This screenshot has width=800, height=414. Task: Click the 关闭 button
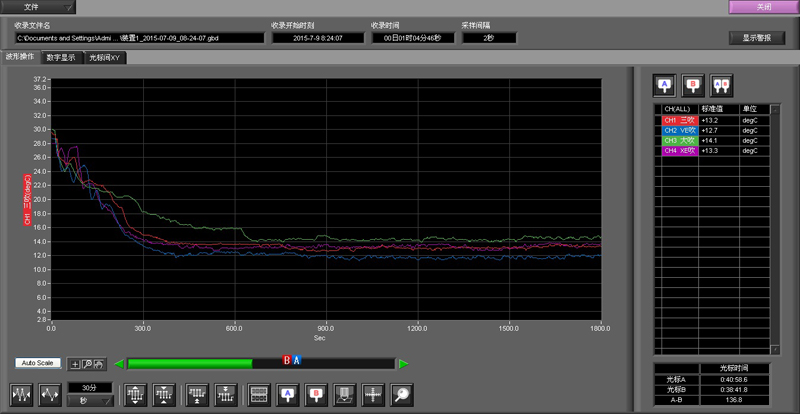coord(763,7)
